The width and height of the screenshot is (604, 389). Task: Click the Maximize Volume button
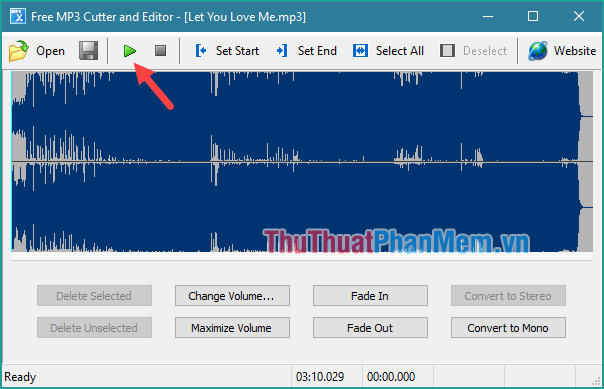coord(232,328)
